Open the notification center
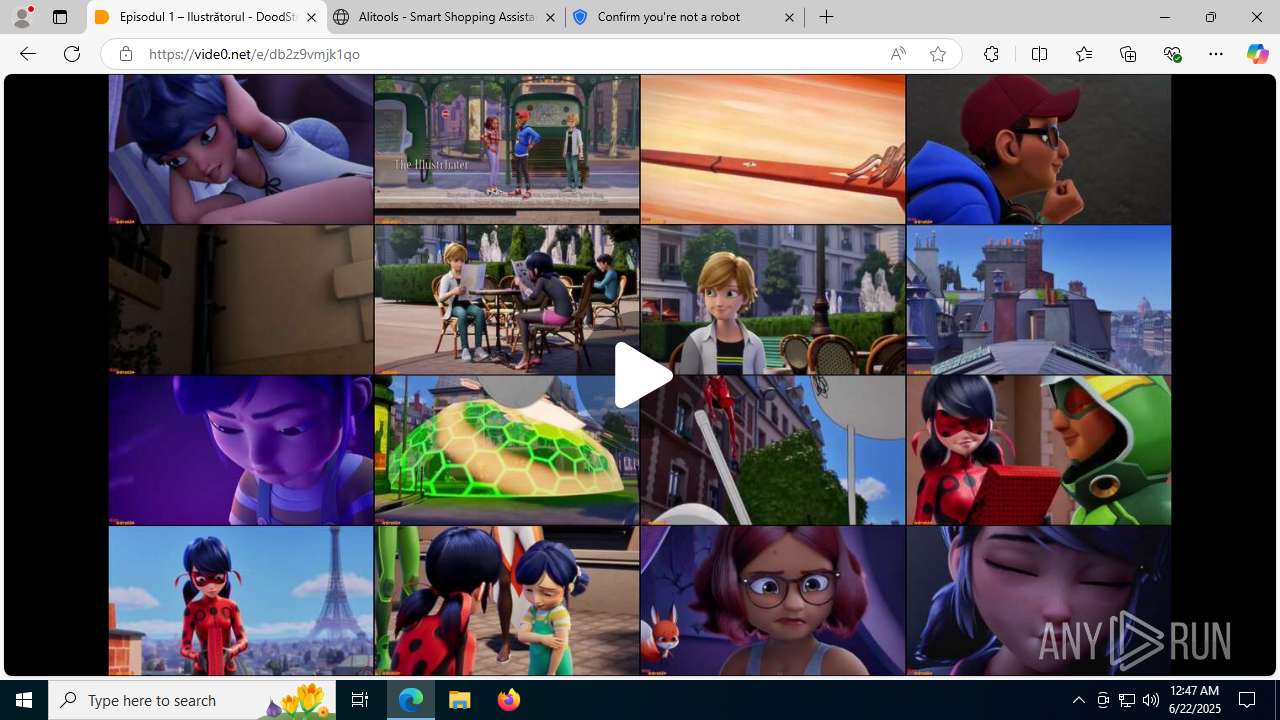 click(x=1247, y=700)
